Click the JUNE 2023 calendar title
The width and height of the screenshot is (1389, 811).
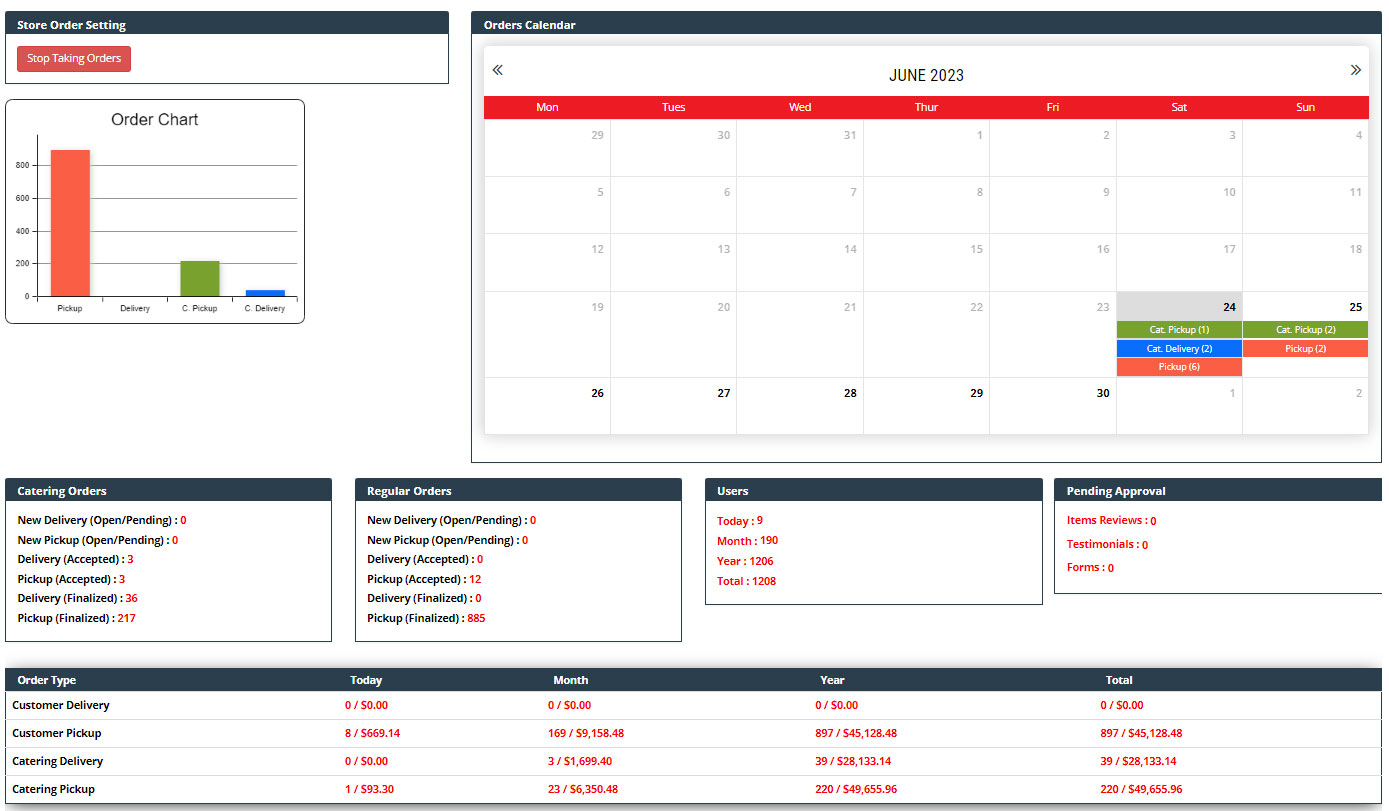pyautogui.click(x=926, y=75)
